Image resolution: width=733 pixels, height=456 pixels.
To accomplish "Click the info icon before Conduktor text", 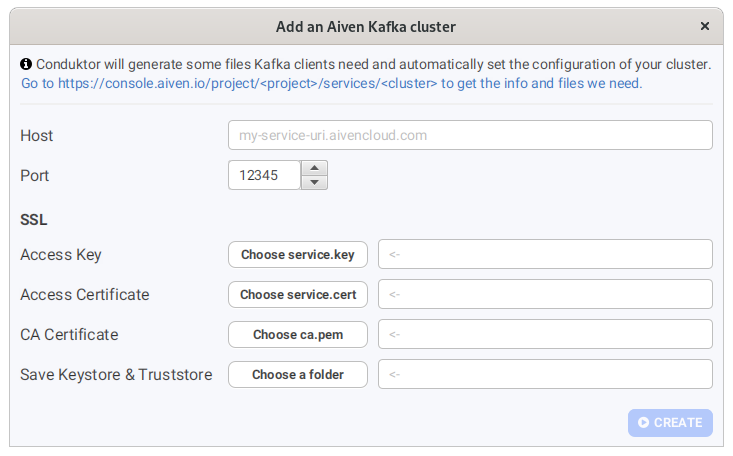I will coord(26,64).
